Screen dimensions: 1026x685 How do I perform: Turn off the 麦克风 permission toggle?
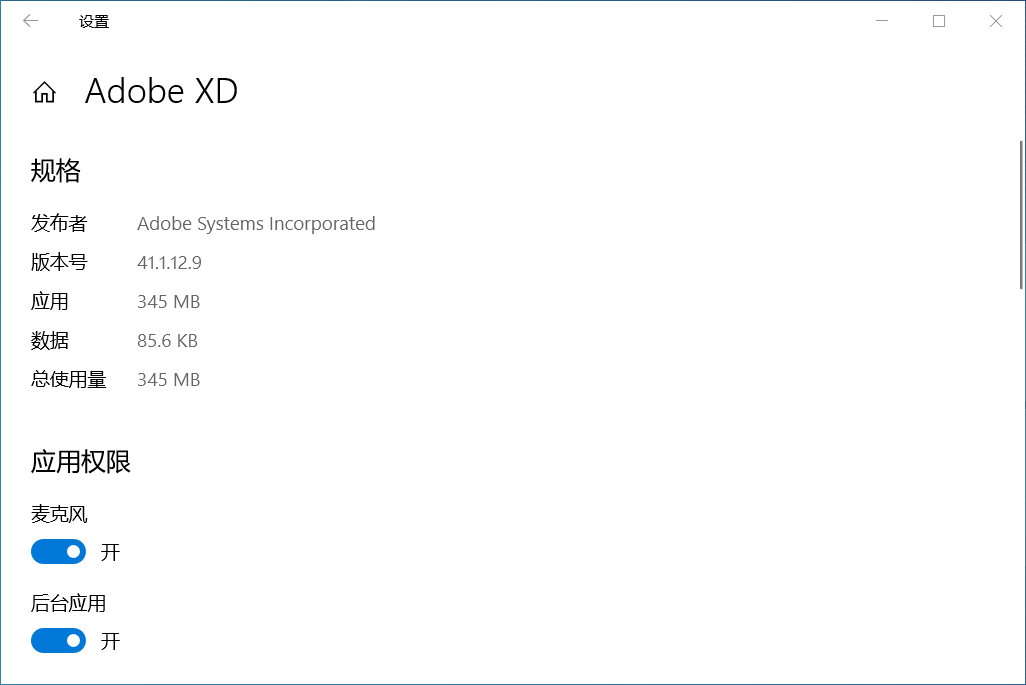point(58,551)
